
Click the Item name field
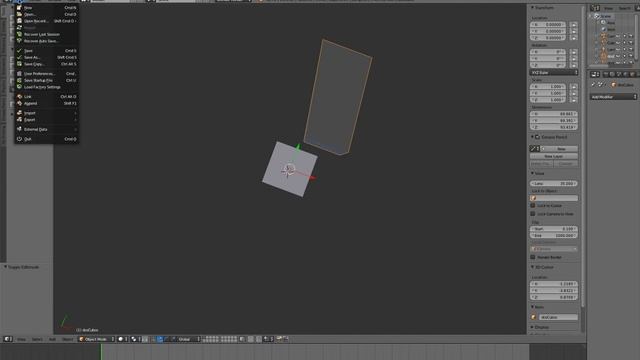(558, 317)
